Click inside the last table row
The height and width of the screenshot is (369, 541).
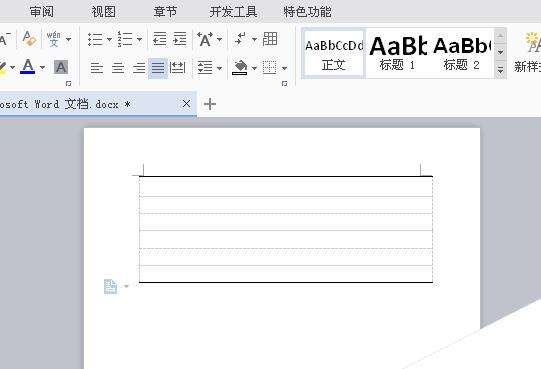pyautogui.click(x=286, y=274)
